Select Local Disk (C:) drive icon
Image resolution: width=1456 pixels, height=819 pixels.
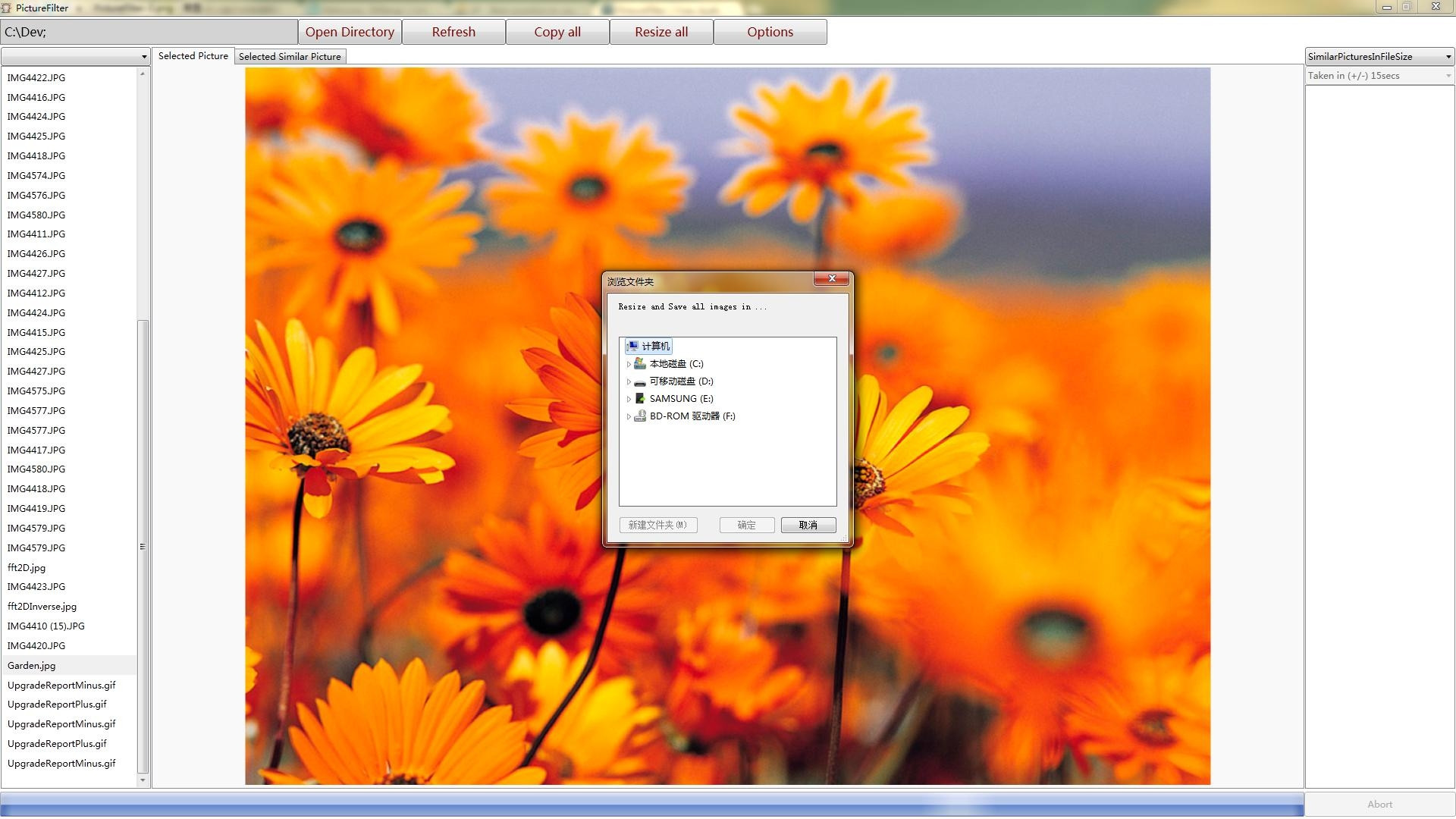(640, 364)
